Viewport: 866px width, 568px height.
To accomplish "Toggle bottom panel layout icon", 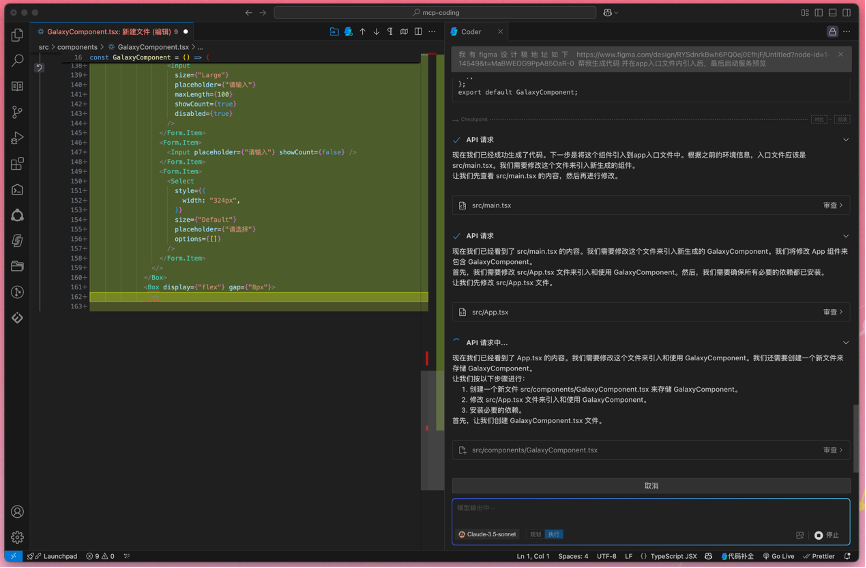I will tap(832, 12).
